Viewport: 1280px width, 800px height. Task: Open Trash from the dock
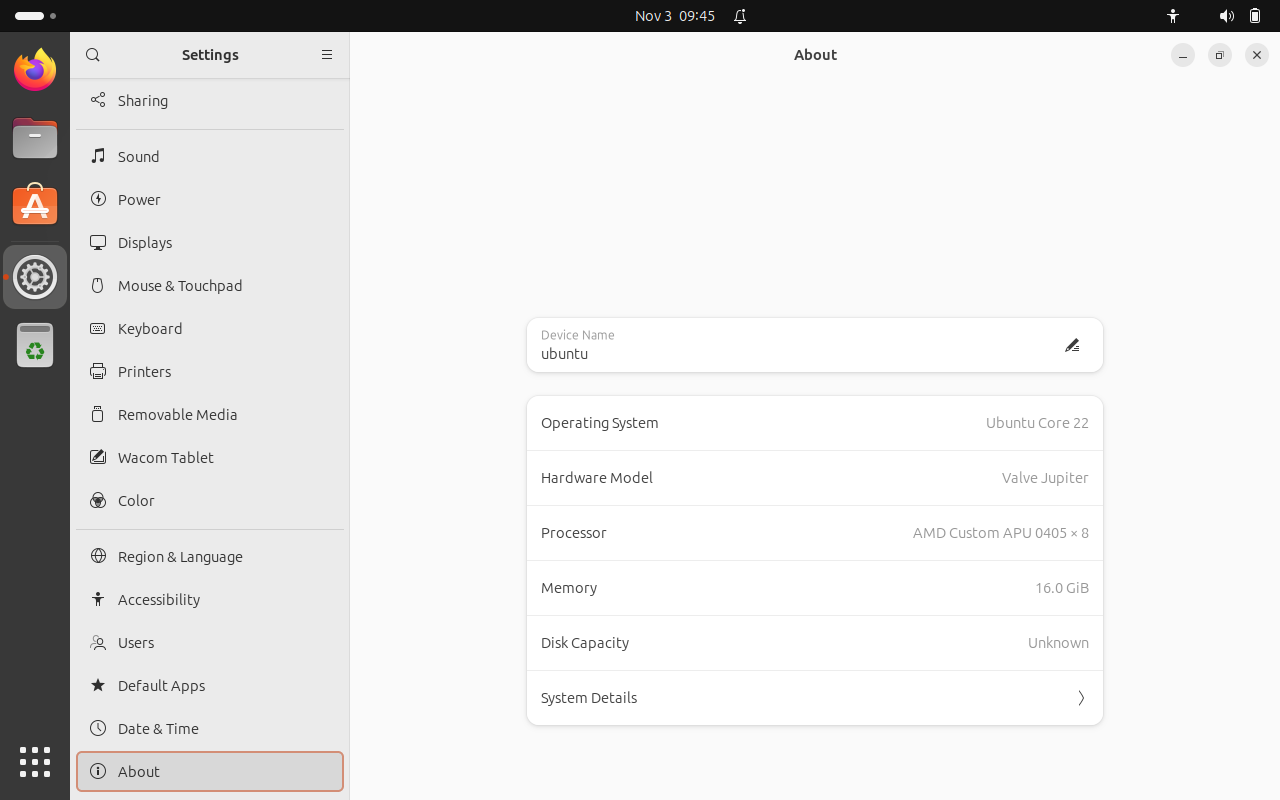click(x=35, y=345)
